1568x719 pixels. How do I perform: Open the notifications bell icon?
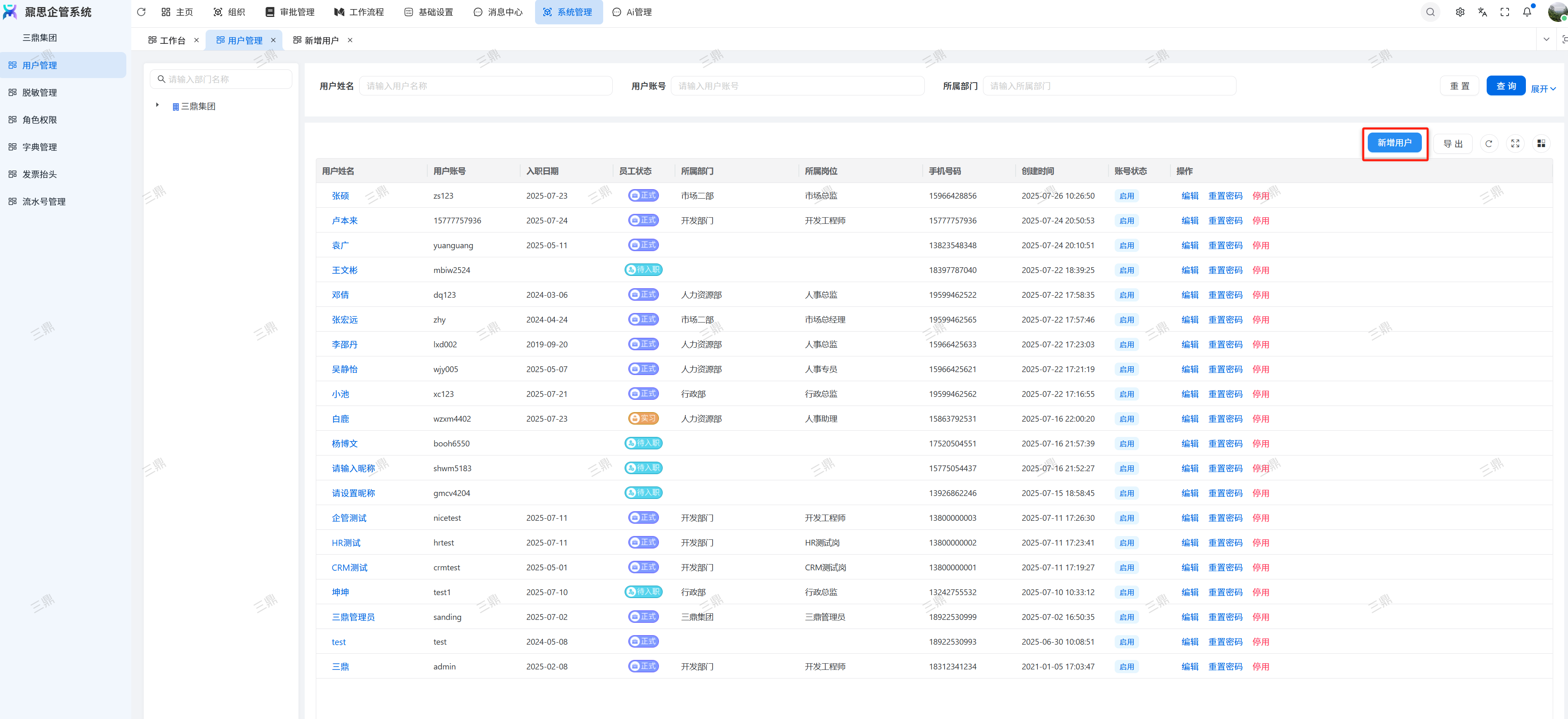[1527, 12]
